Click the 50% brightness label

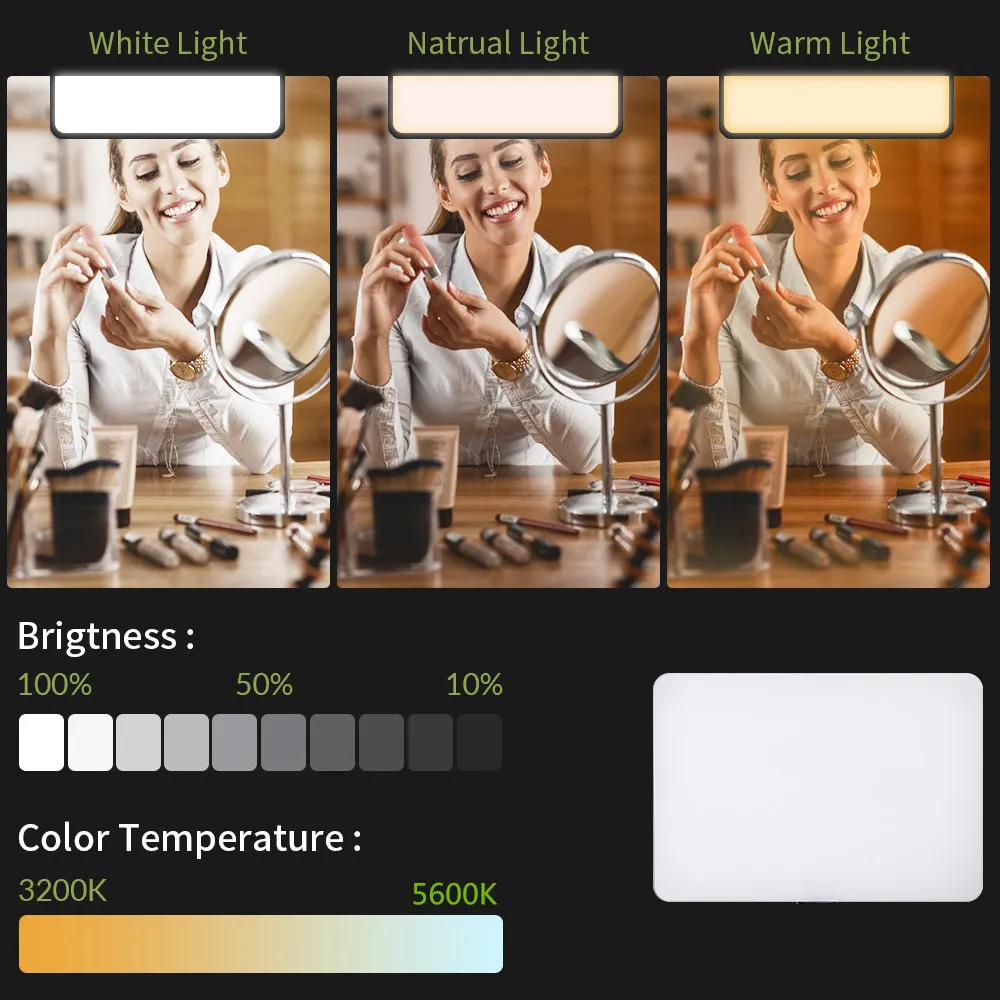(x=264, y=684)
